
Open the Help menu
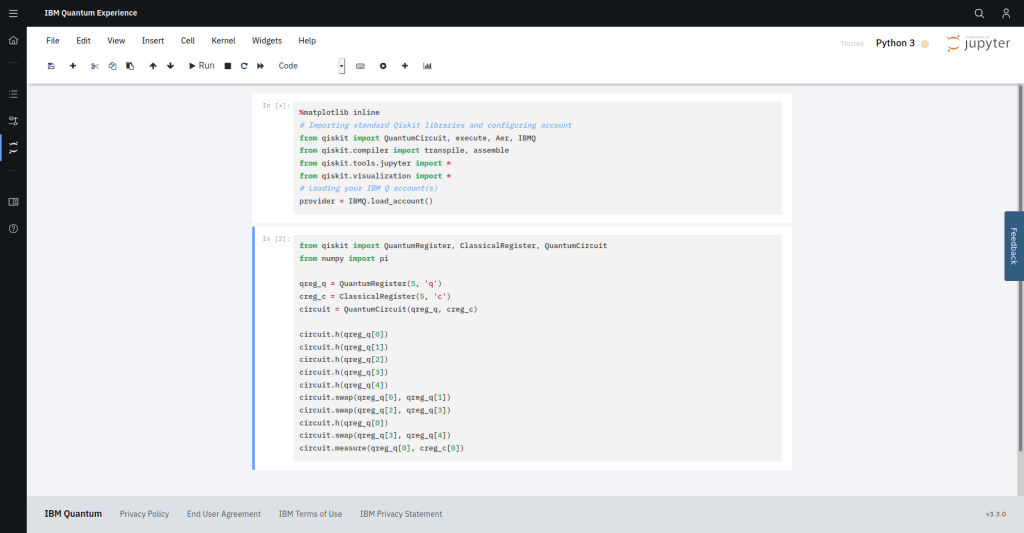pos(307,40)
